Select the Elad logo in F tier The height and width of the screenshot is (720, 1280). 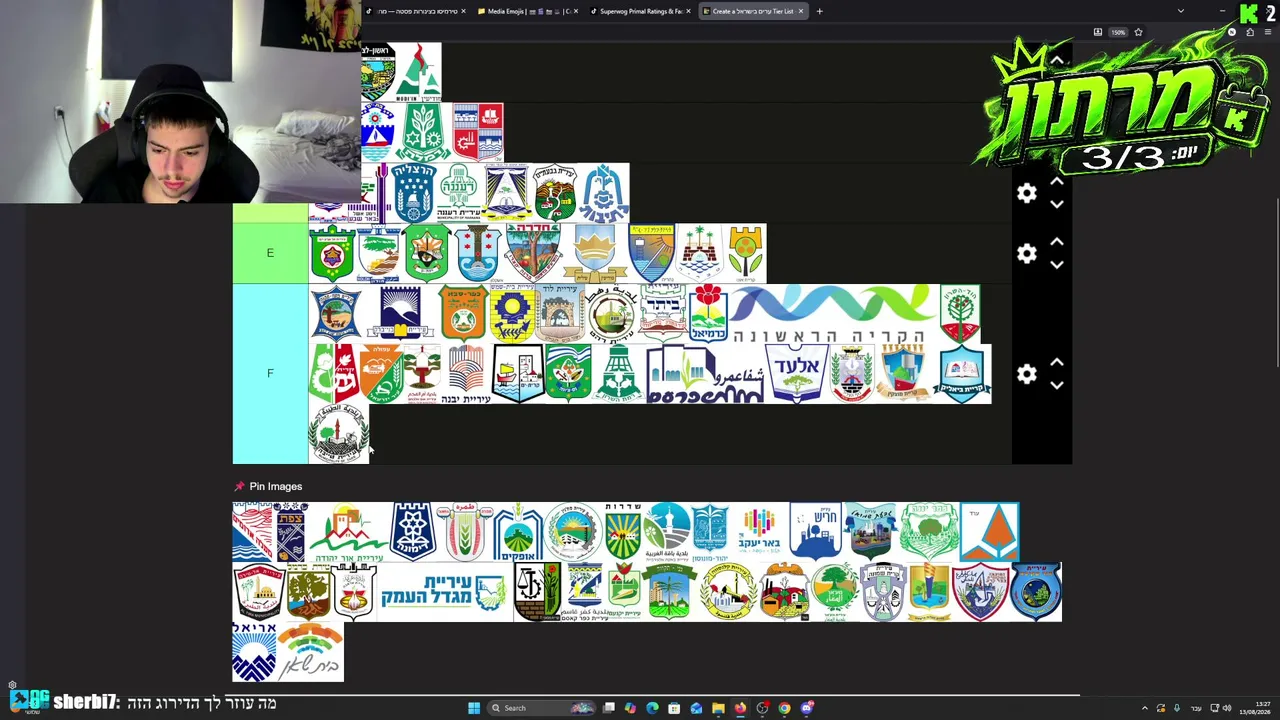(x=797, y=373)
